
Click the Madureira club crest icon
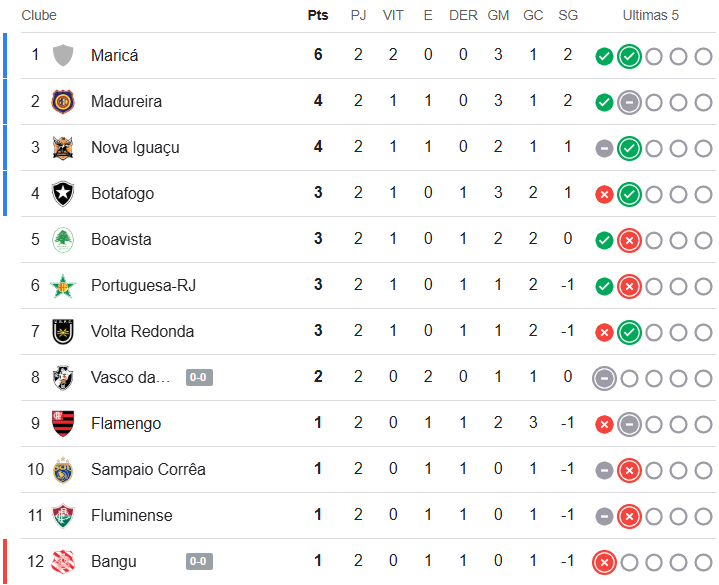63,101
